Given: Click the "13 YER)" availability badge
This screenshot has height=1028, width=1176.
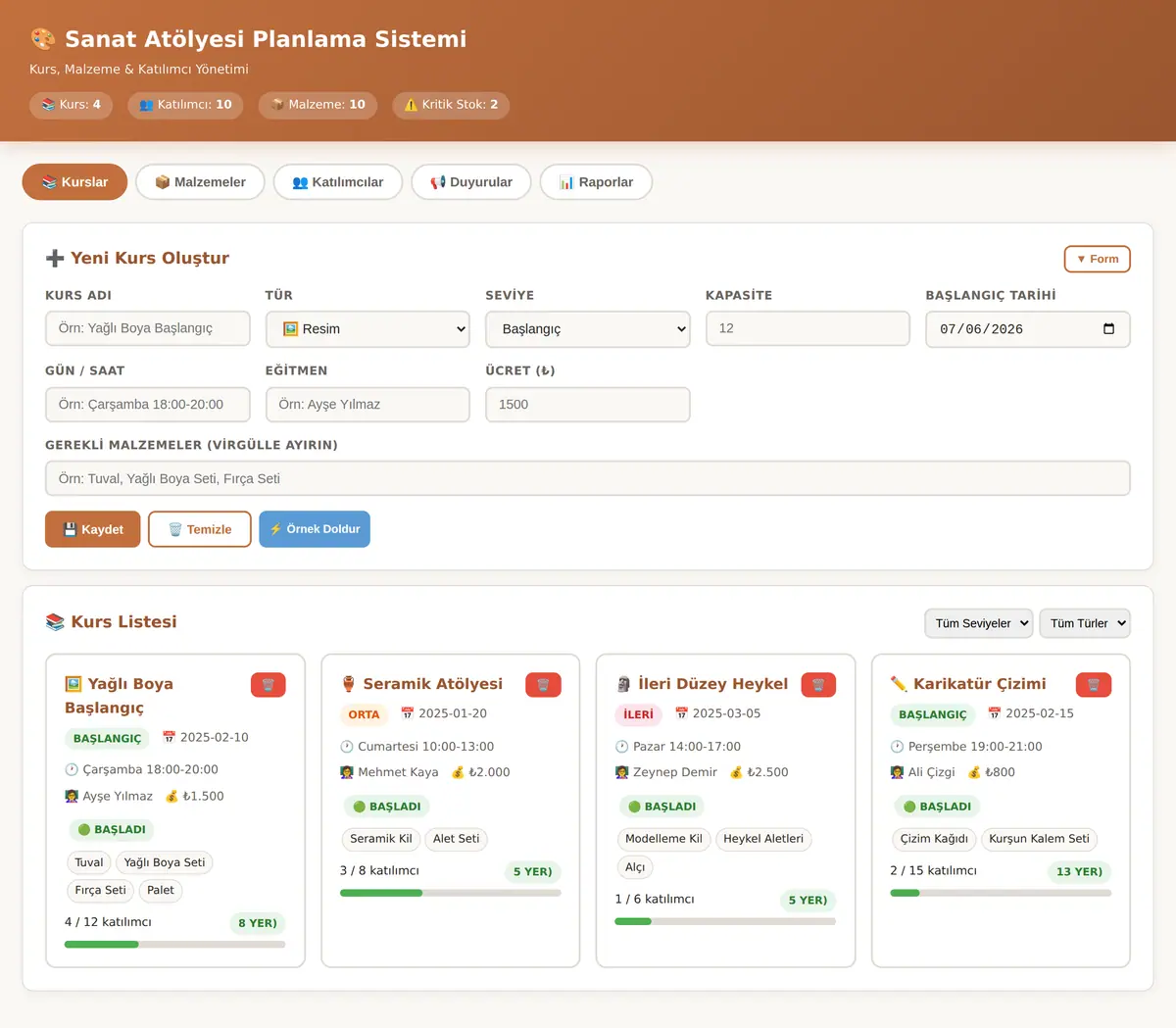Looking at the screenshot, I should [x=1079, y=871].
